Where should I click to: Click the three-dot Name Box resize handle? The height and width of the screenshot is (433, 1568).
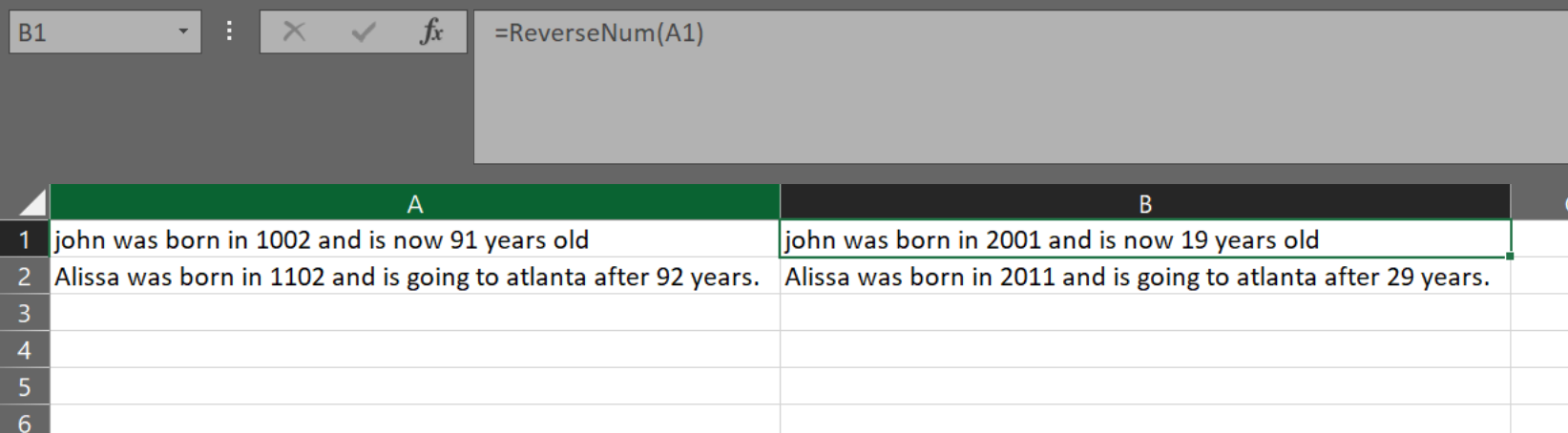pyautogui.click(x=229, y=31)
